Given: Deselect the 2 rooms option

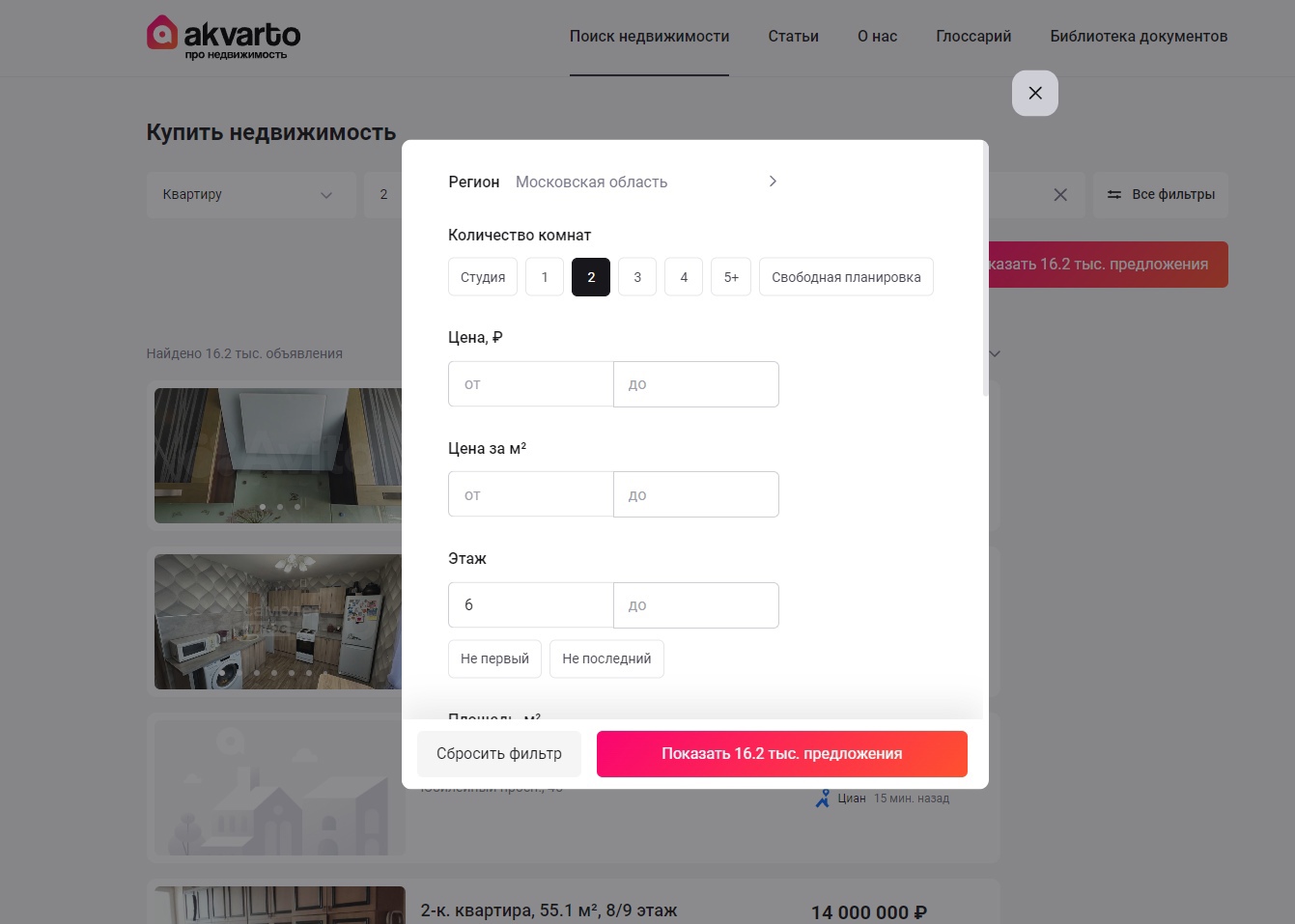Looking at the screenshot, I should coord(591,277).
